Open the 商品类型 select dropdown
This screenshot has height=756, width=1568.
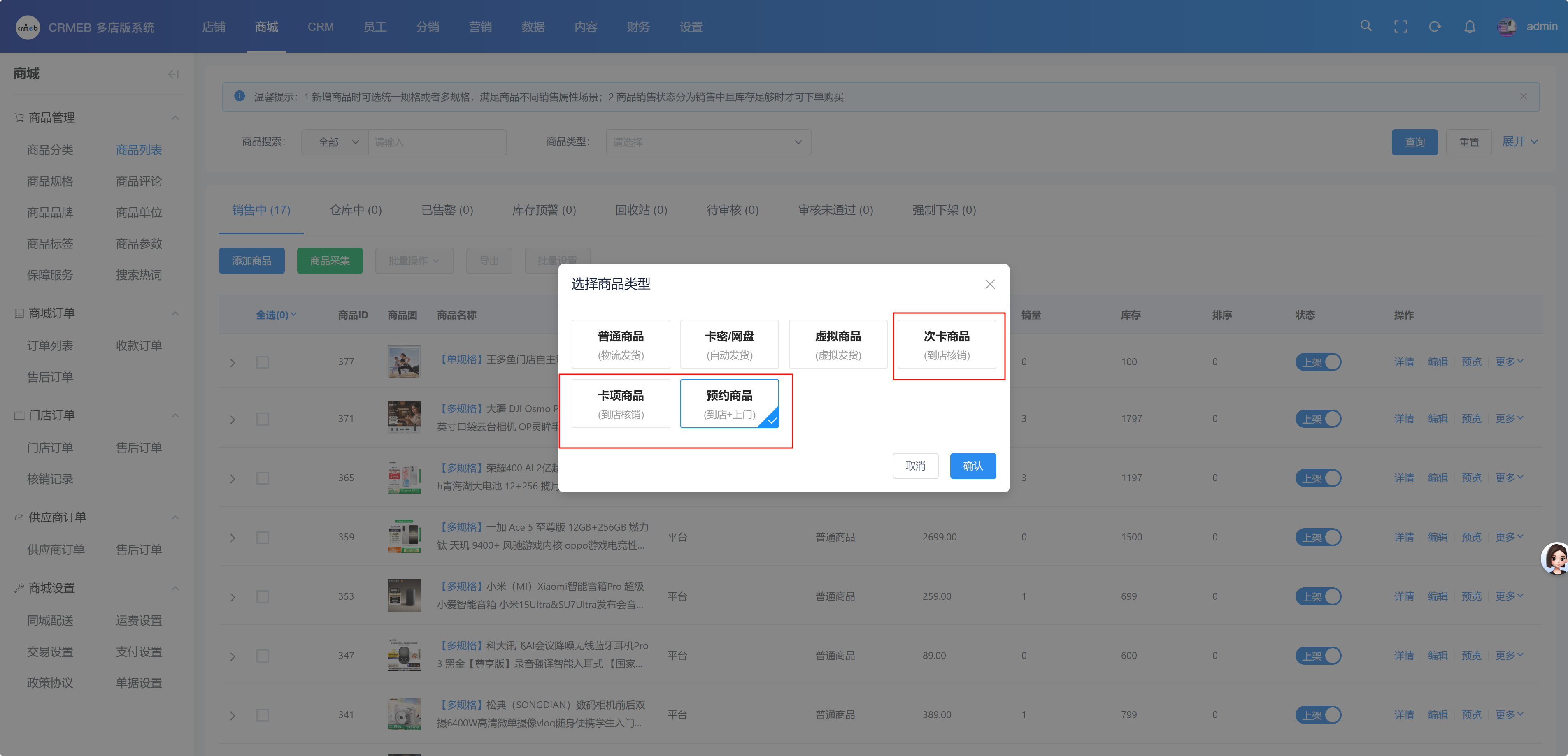tap(708, 142)
